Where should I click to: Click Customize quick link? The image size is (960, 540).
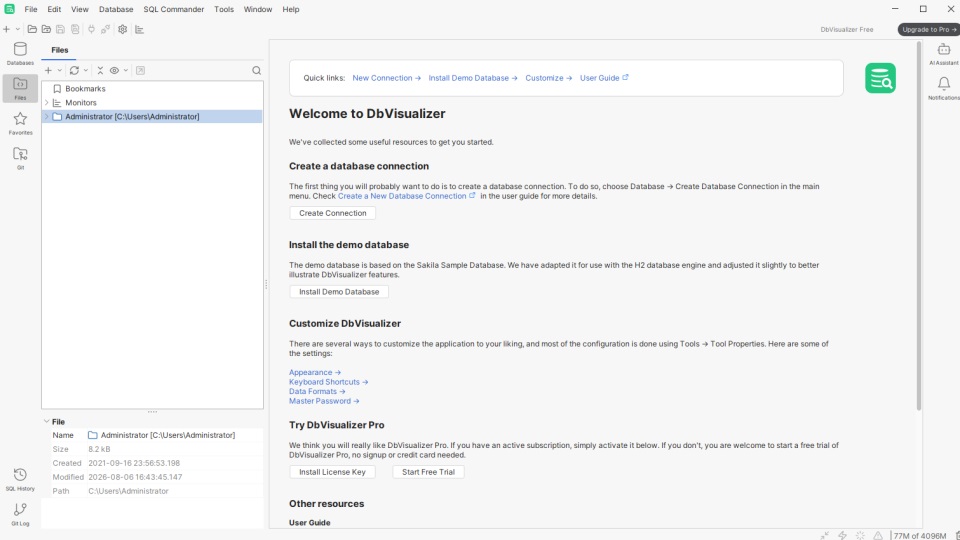pos(549,78)
